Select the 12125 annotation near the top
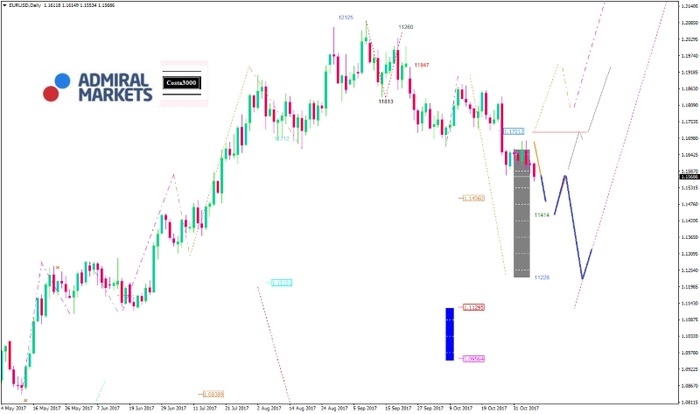Image resolution: width=700 pixels, height=414 pixels. pyautogui.click(x=346, y=17)
